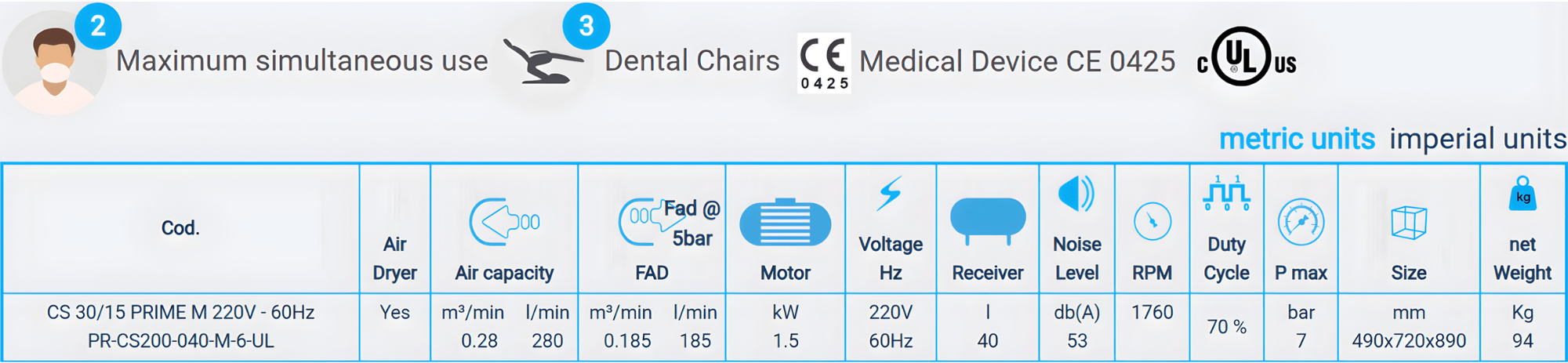1568x363 pixels.
Task: Click the CS 30/15 PRIME M model name
Action: click(x=181, y=312)
